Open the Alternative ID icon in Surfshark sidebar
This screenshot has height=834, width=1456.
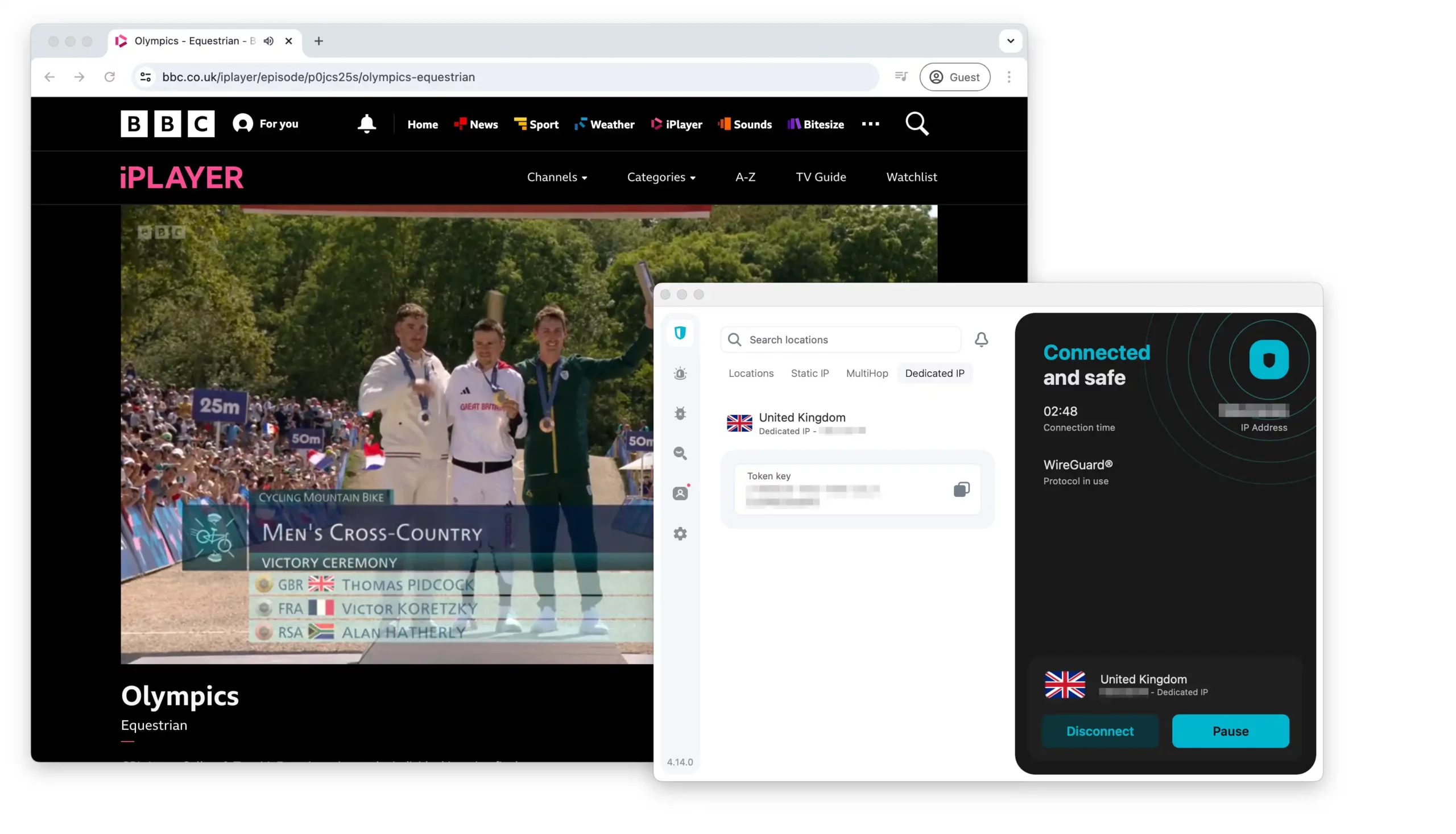[680, 493]
